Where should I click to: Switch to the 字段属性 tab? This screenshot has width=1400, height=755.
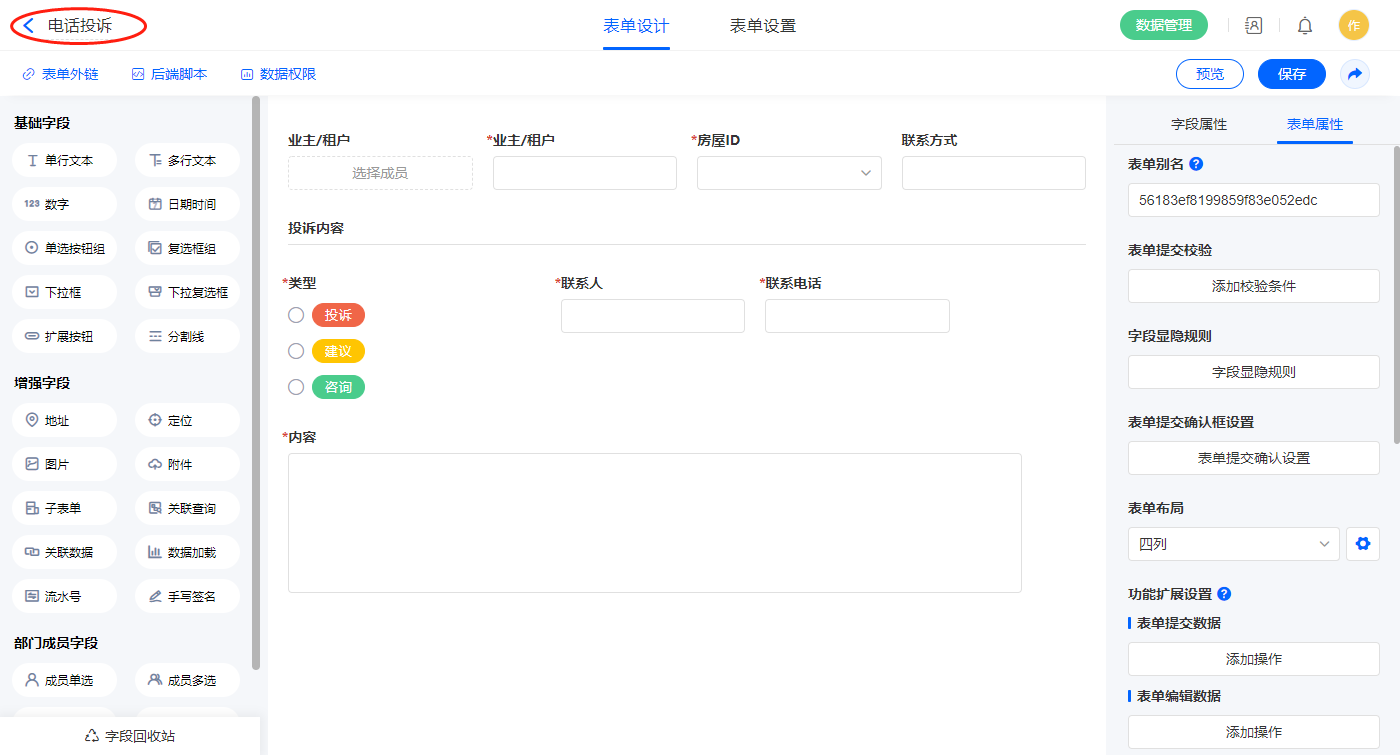(x=1198, y=124)
